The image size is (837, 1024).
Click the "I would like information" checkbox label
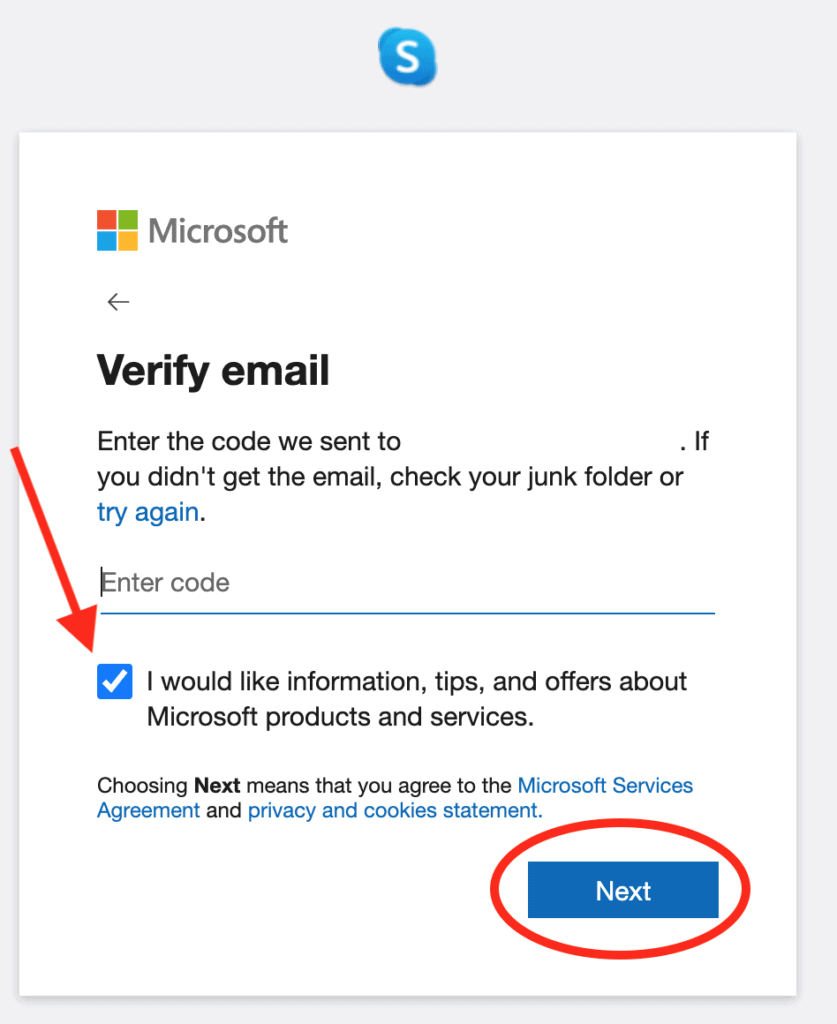(416, 699)
